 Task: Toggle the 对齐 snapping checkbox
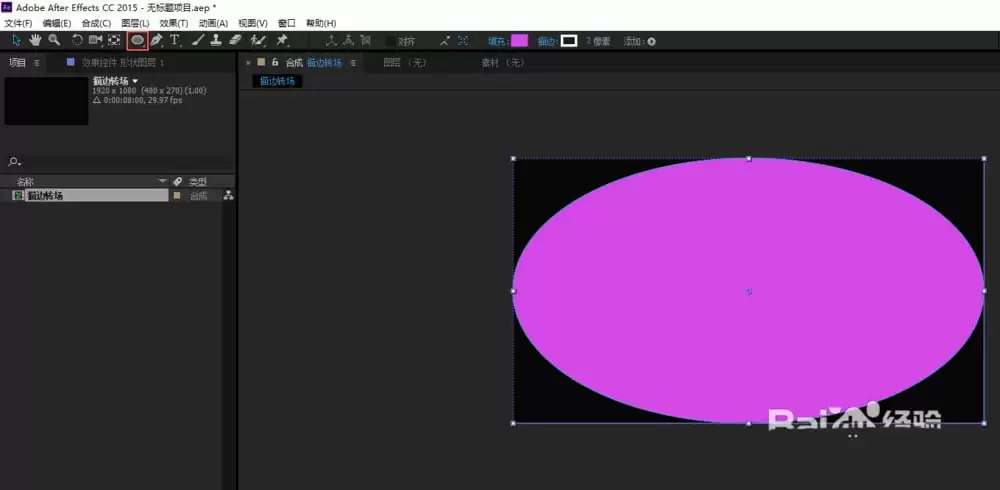click(x=392, y=41)
